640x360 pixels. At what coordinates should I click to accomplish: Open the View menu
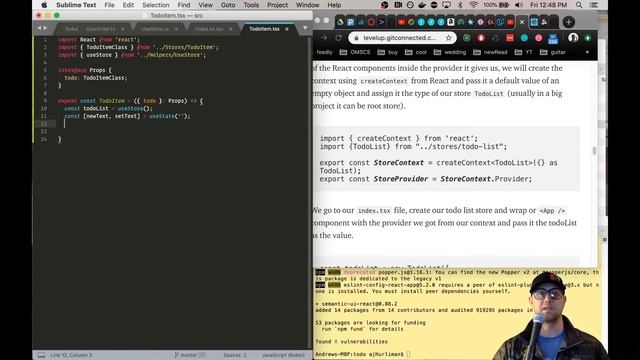point(205,5)
